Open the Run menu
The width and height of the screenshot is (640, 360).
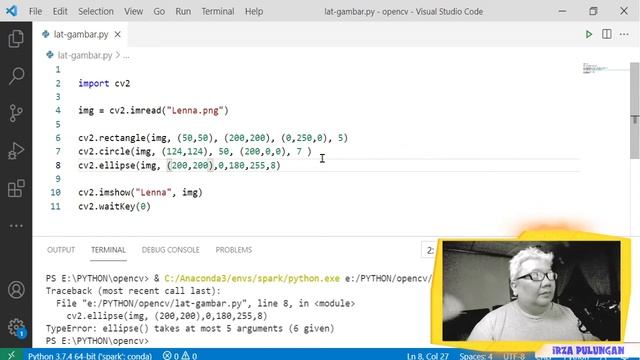(183, 11)
